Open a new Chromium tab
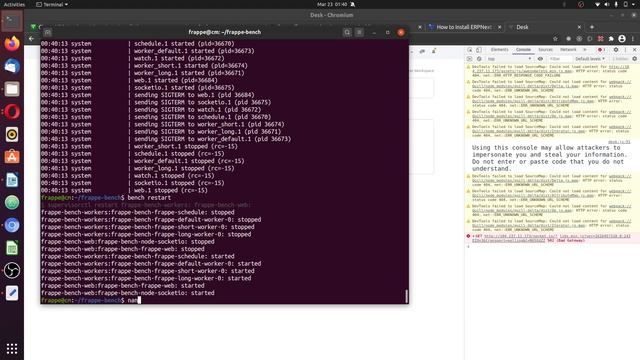The image size is (640, 360). (x=592, y=27)
